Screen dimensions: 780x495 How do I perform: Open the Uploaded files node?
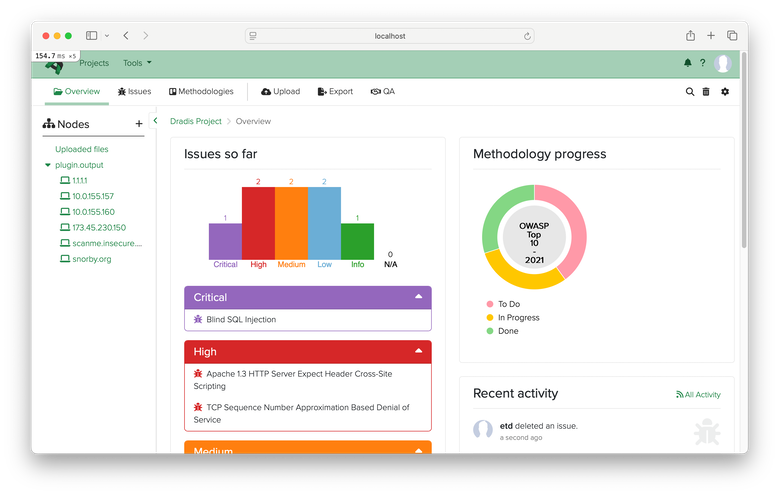coord(82,149)
